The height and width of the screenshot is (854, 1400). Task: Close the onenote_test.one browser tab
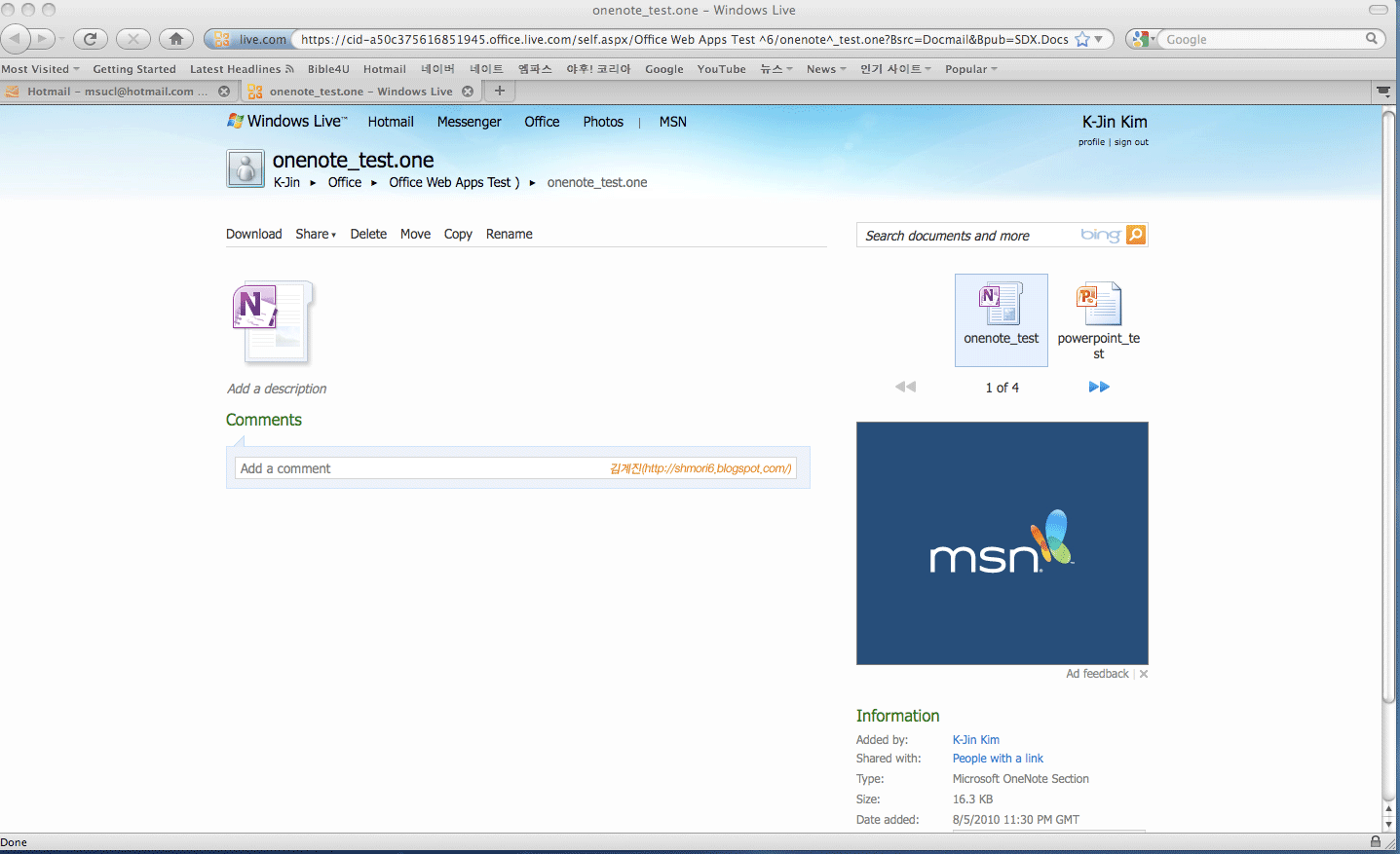click(x=468, y=92)
